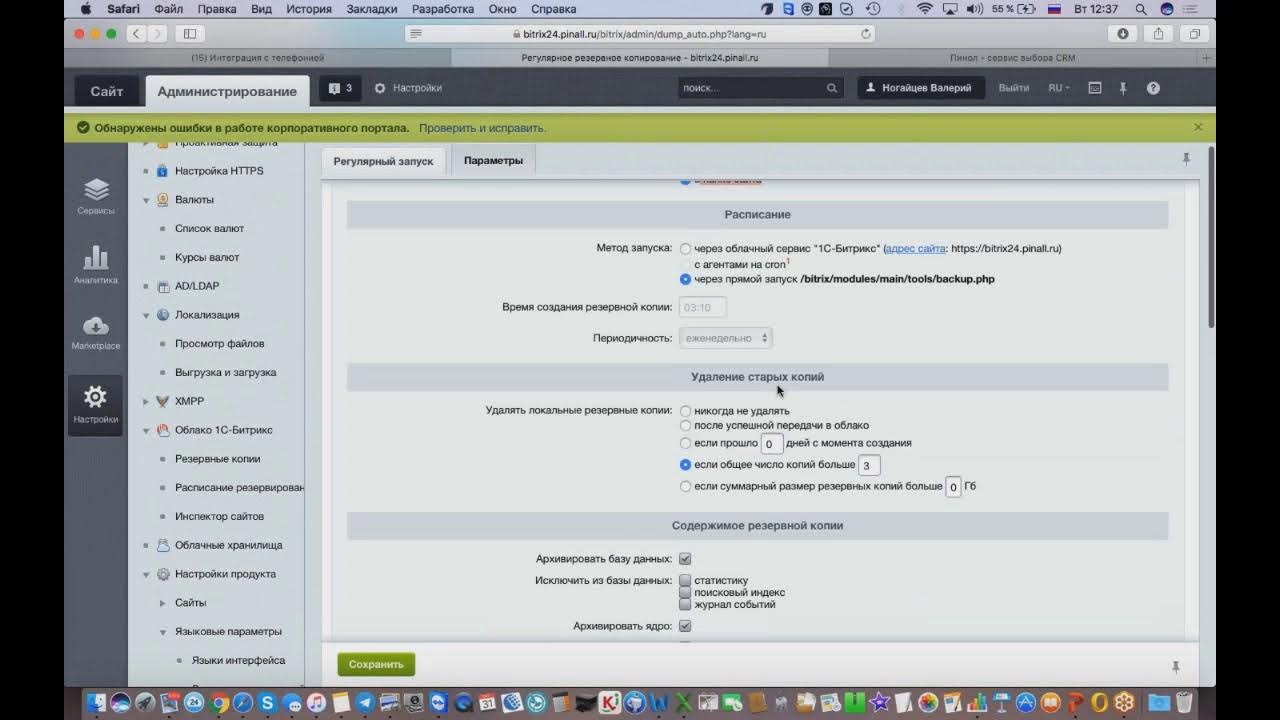This screenshot has height=720, width=1280.
Task: Collapse the Облако 1С-Битрикс node
Action: (146, 430)
